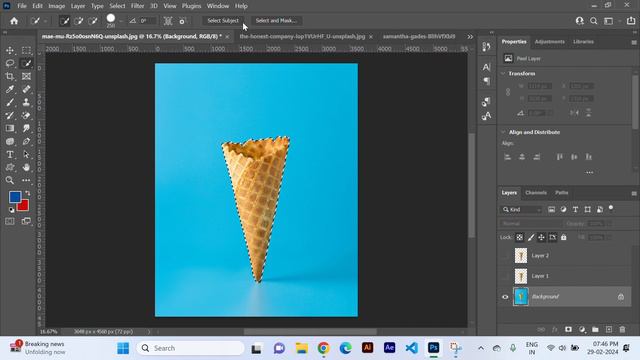Toggle Quick Mask mode

coord(10,221)
